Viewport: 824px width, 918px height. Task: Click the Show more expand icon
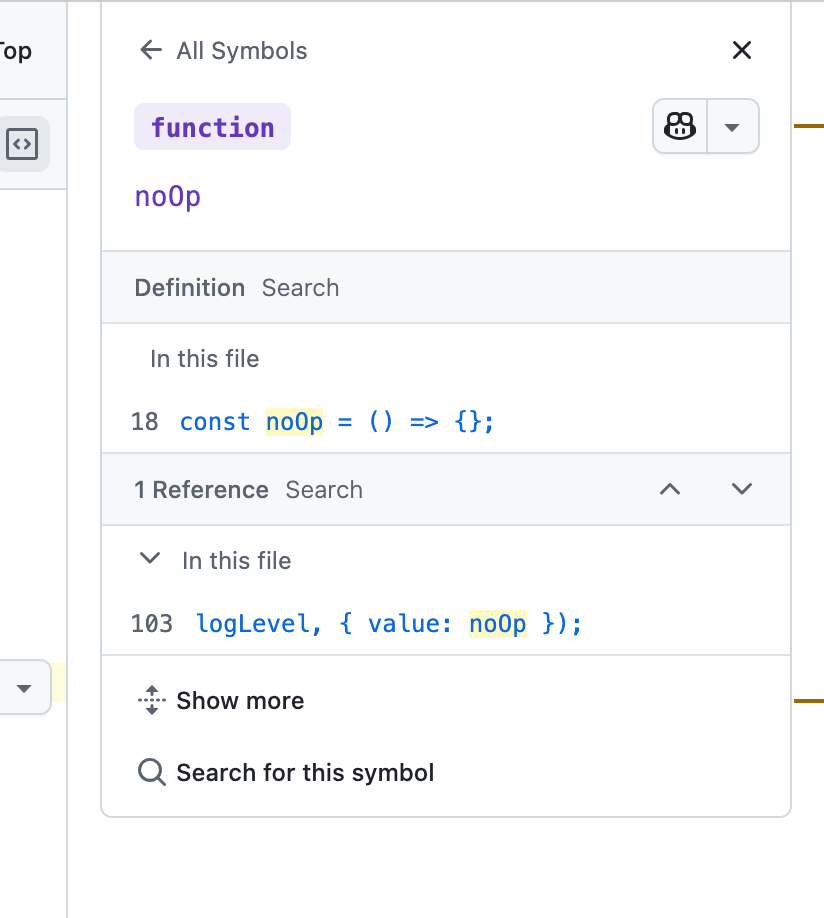[x=152, y=700]
